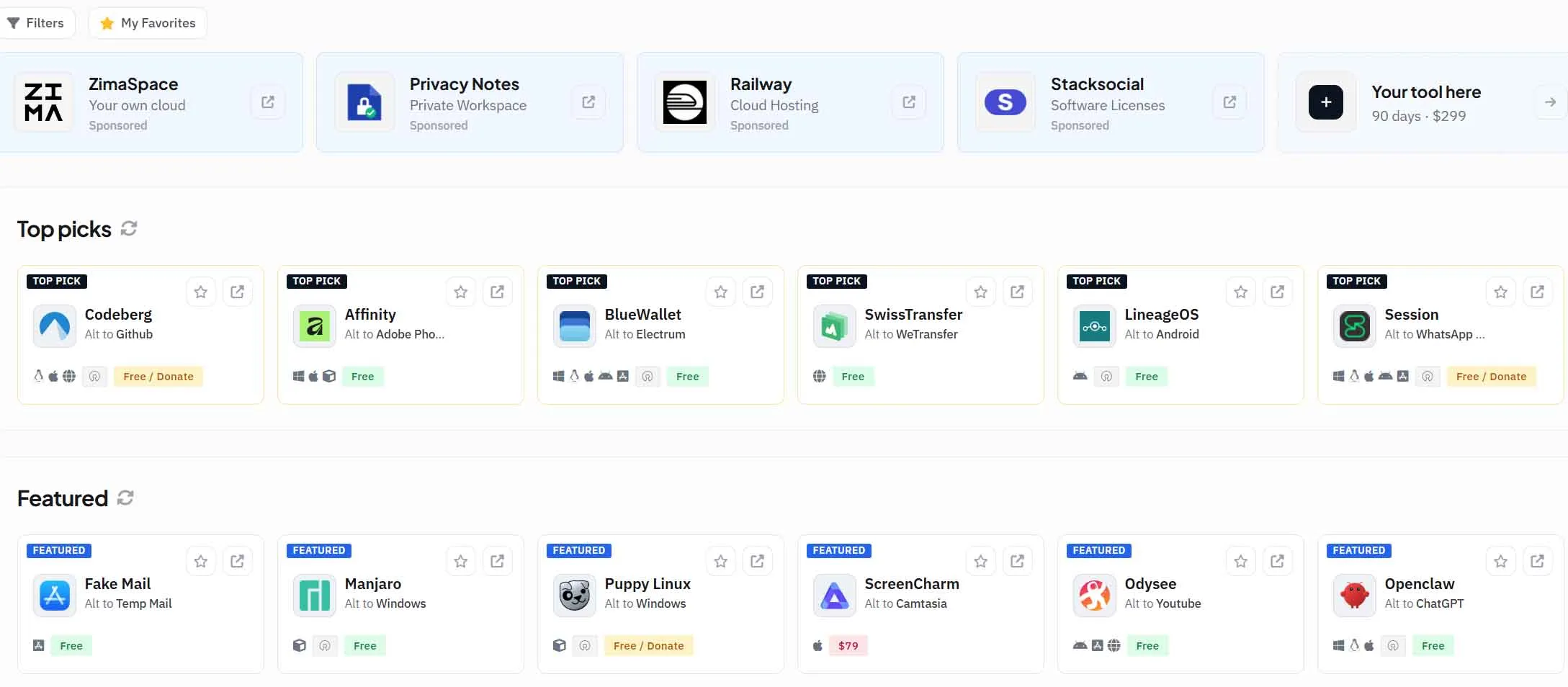Click the open-source badge on LineageOS card
The width and height of the screenshot is (1568, 687).
[x=1106, y=377]
